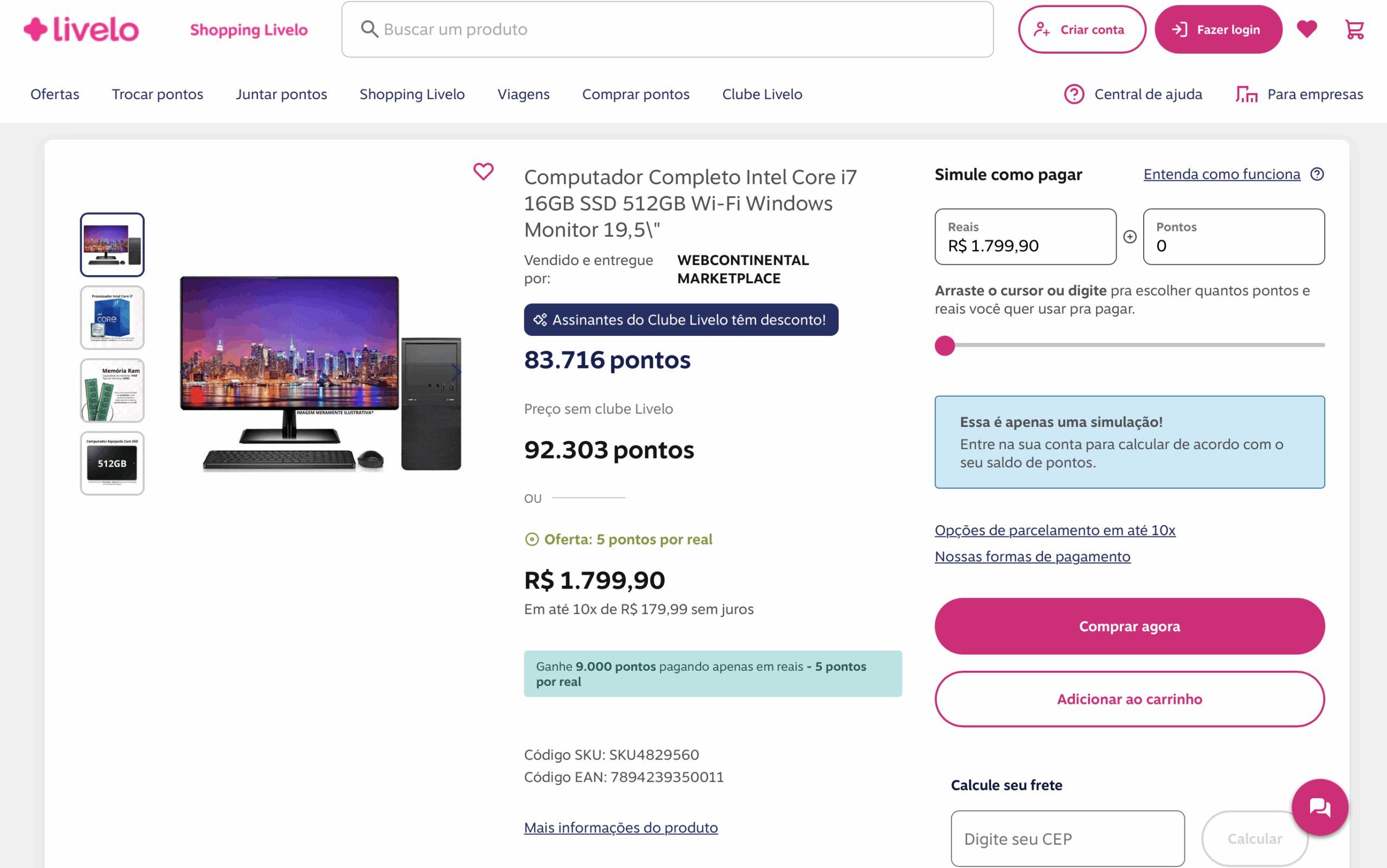Open Opções de parcelamento em até 10x
The image size is (1387, 868).
point(1054,530)
